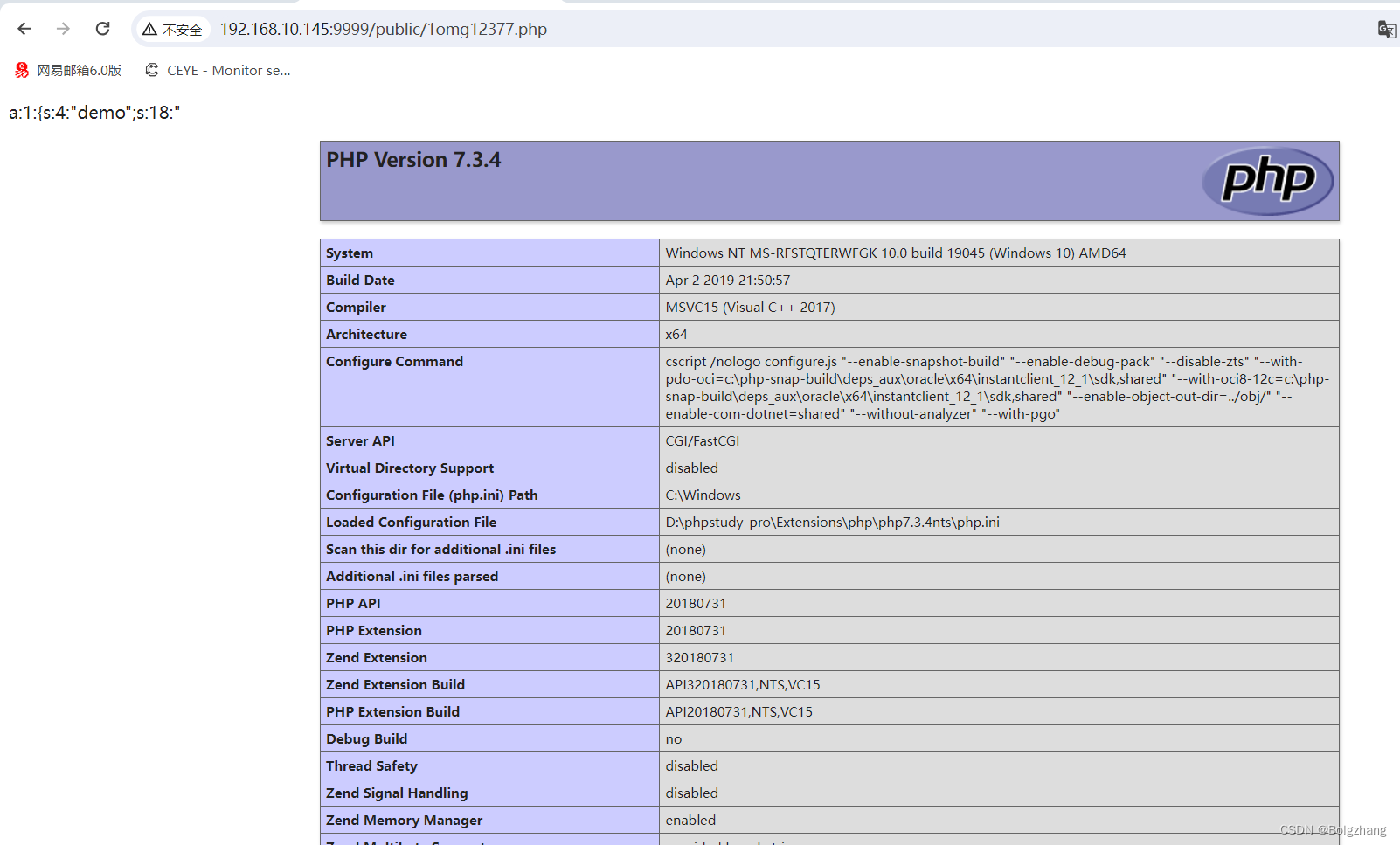Click the 320180731 value
This screenshot has height=845, width=1400.
pos(699,658)
